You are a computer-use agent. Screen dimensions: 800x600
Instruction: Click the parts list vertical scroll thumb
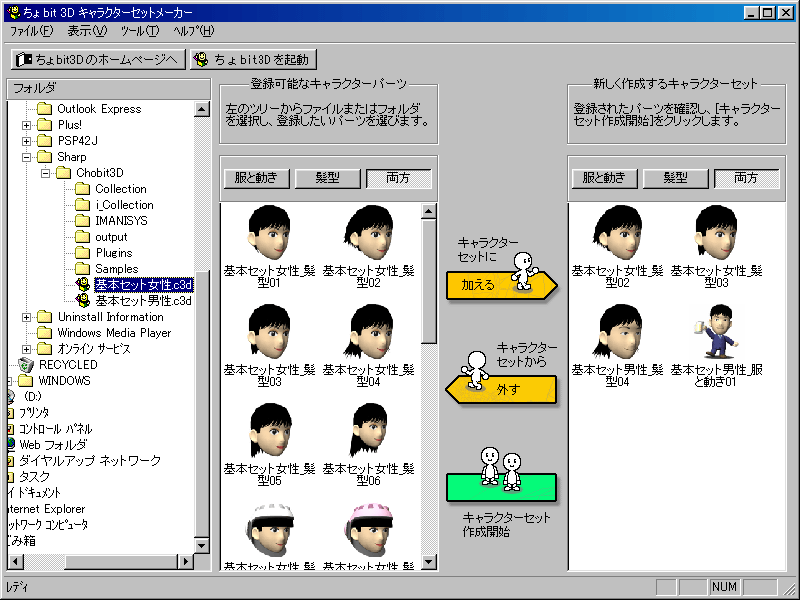pyautogui.click(x=429, y=281)
